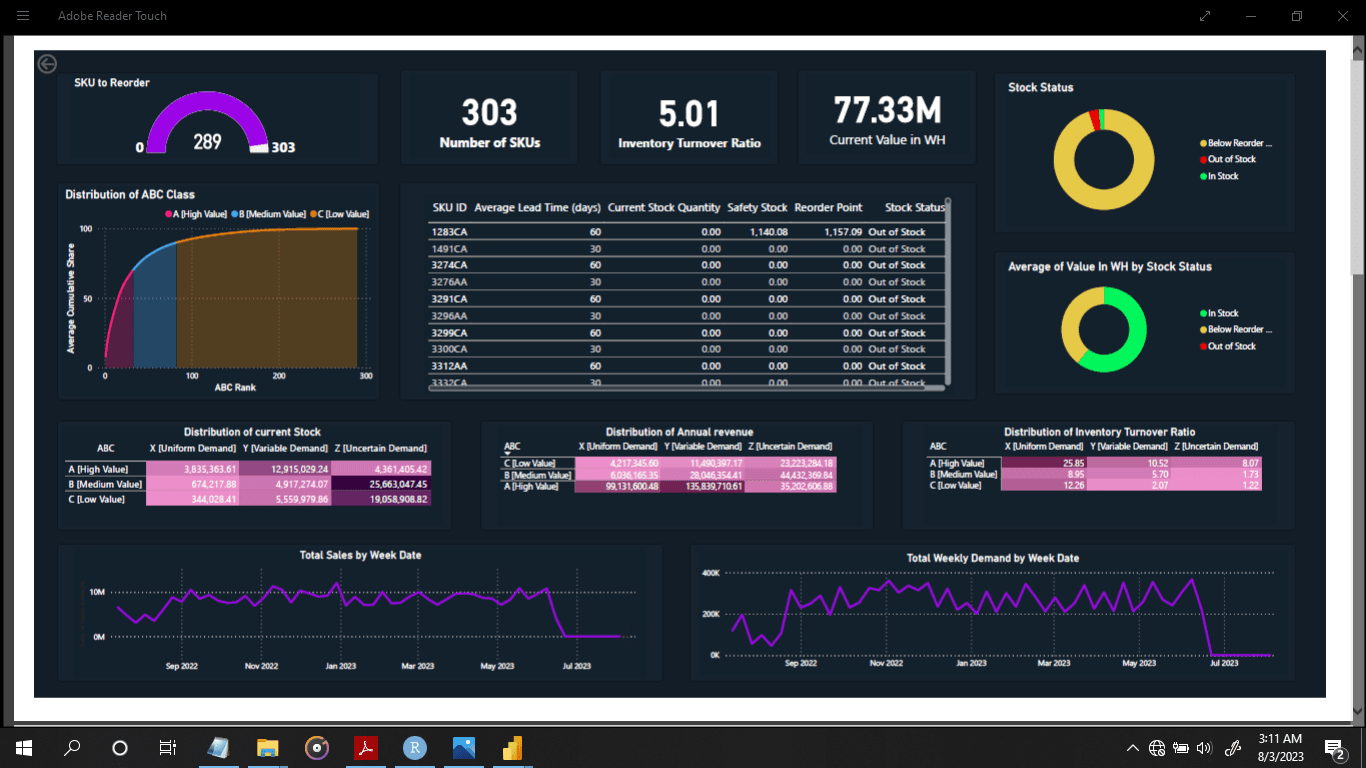Enter full-screen mode using title bar arrows
This screenshot has width=1366, height=768.
(1205, 16)
